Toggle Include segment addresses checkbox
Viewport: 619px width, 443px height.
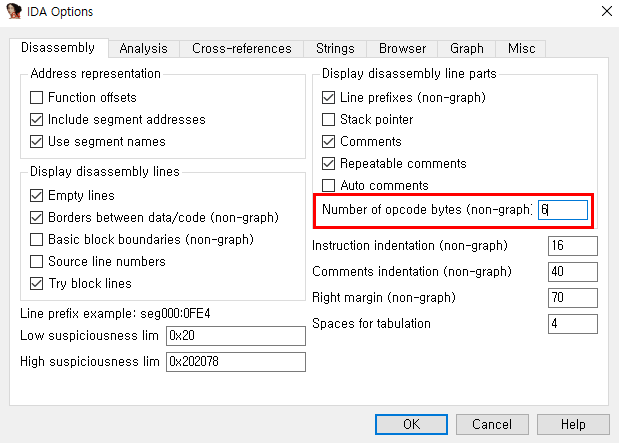click(36, 120)
